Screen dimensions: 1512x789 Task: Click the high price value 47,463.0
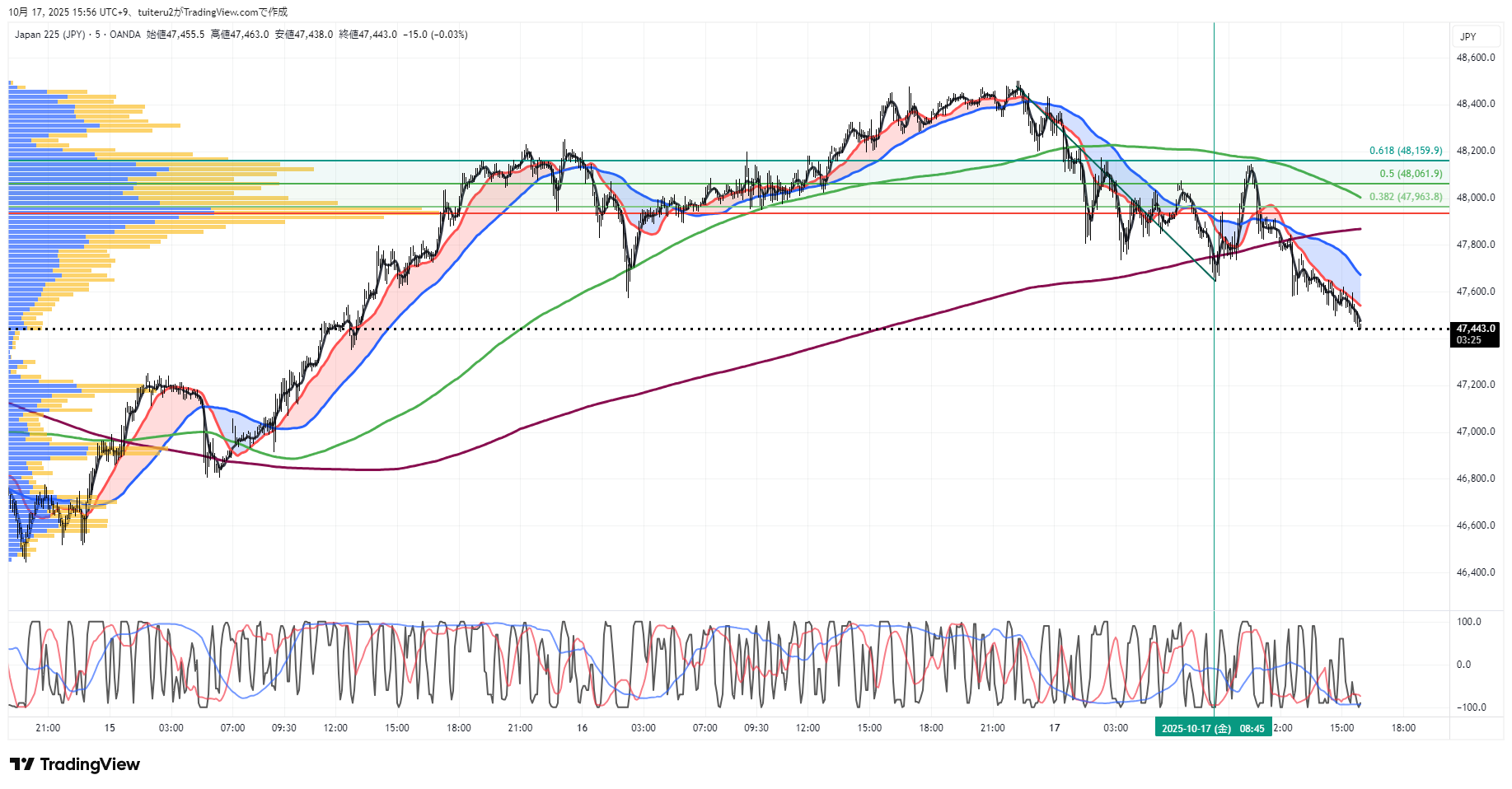[249, 35]
